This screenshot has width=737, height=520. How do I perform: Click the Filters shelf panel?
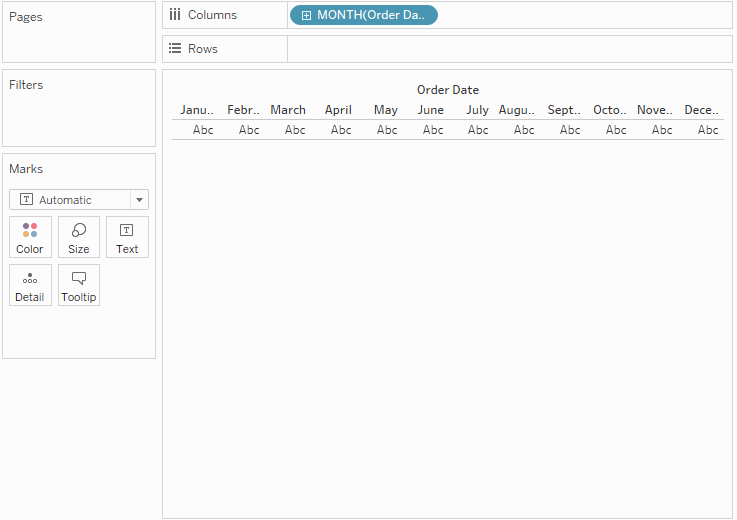[x=79, y=108]
